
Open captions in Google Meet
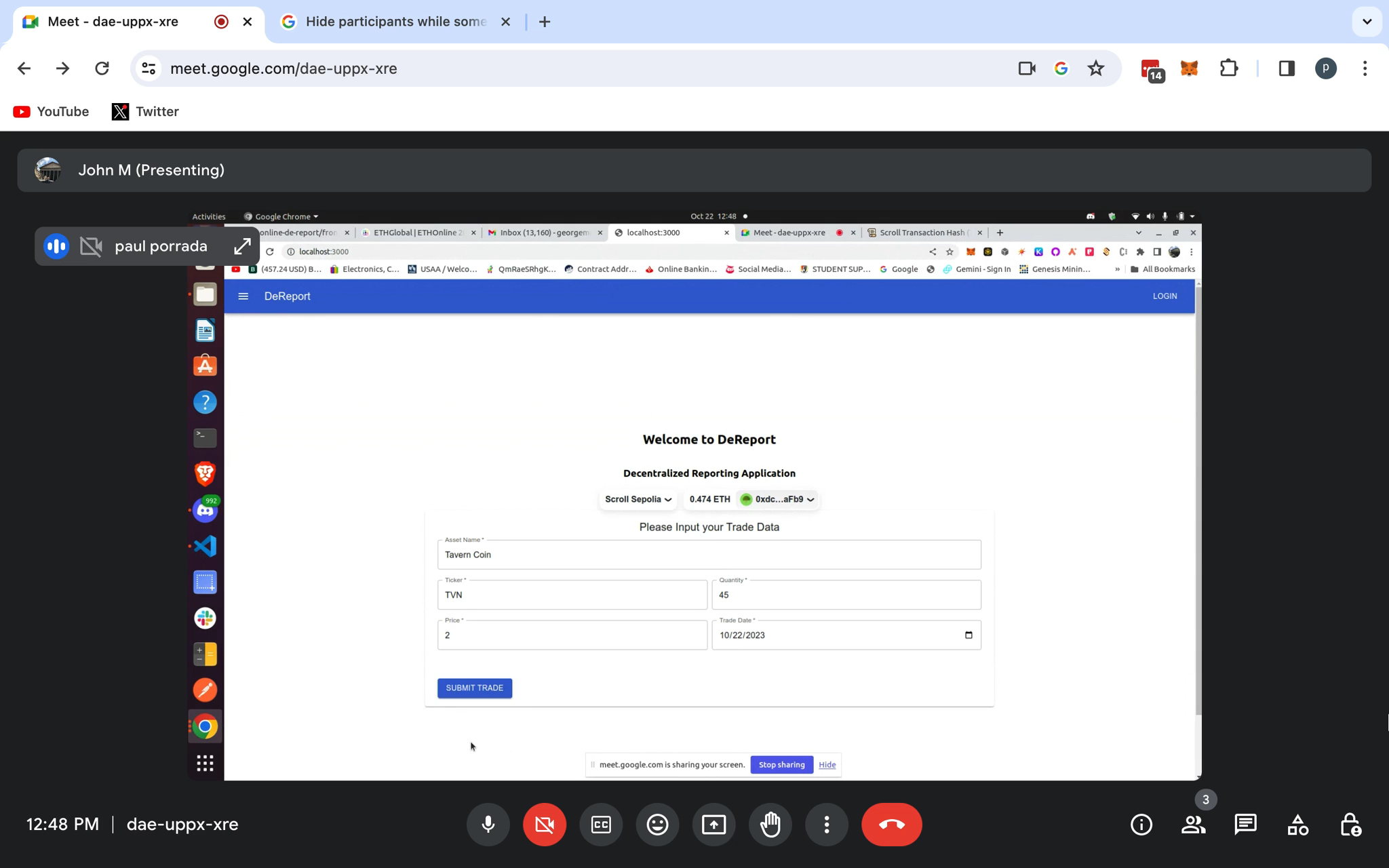pyautogui.click(x=600, y=825)
